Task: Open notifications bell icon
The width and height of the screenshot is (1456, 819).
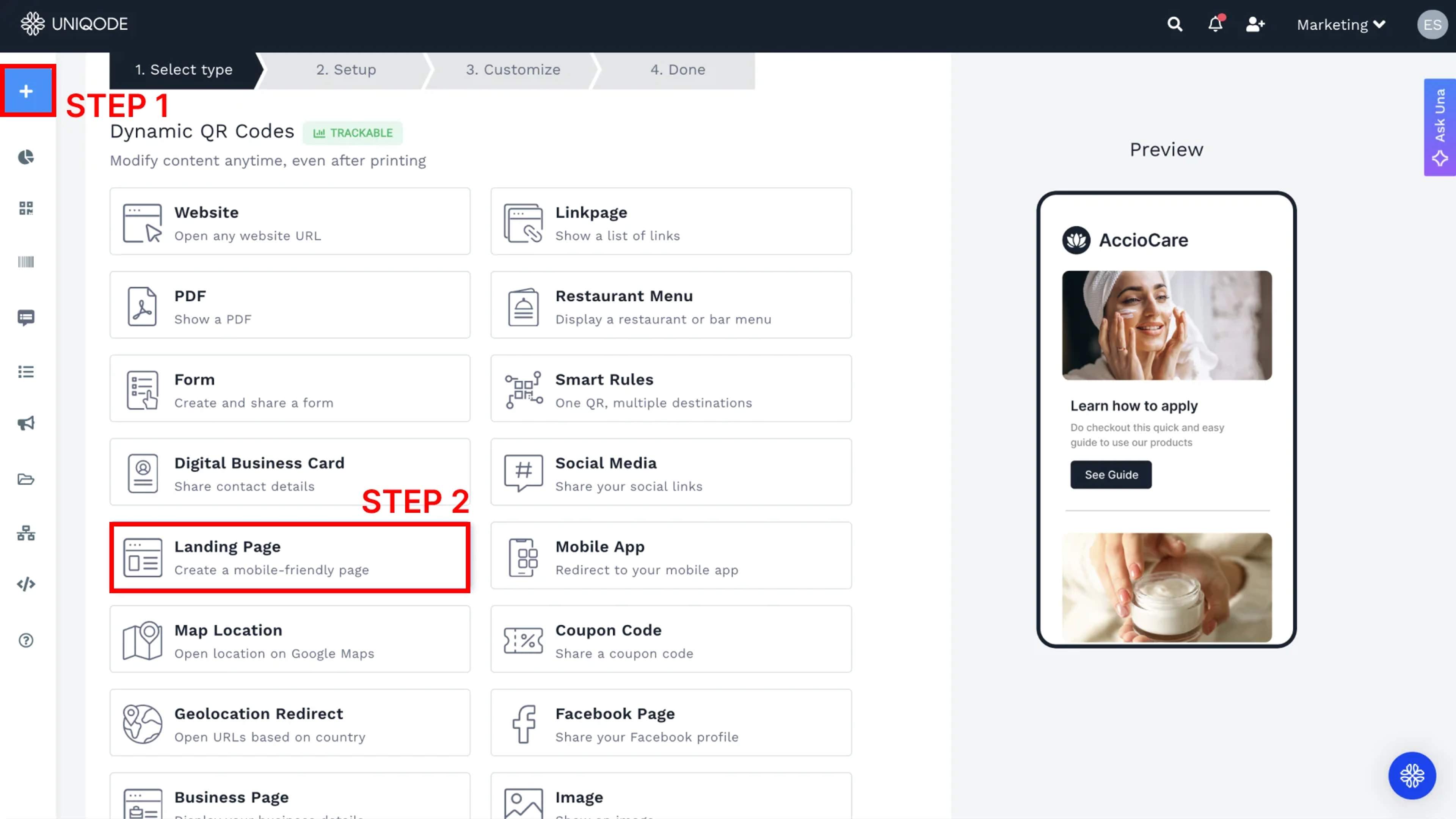Action: 1215,24
